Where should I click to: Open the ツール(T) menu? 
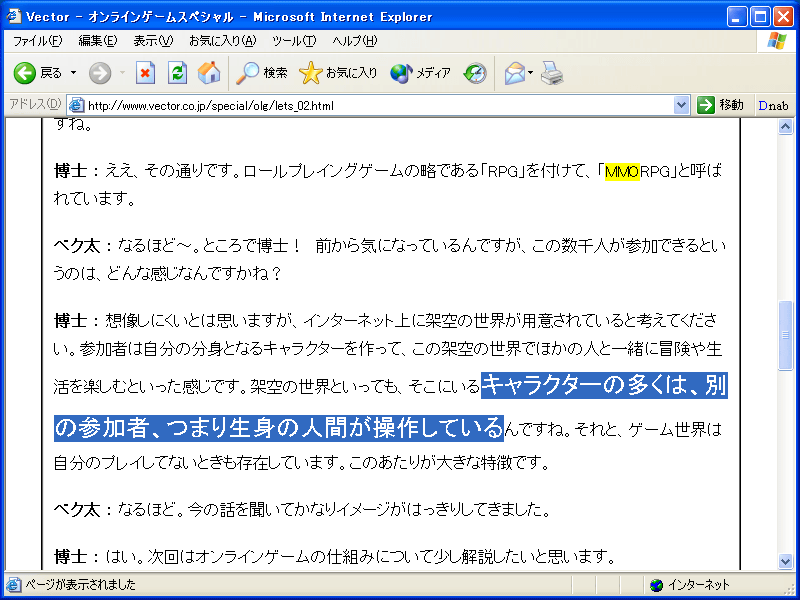294,41
